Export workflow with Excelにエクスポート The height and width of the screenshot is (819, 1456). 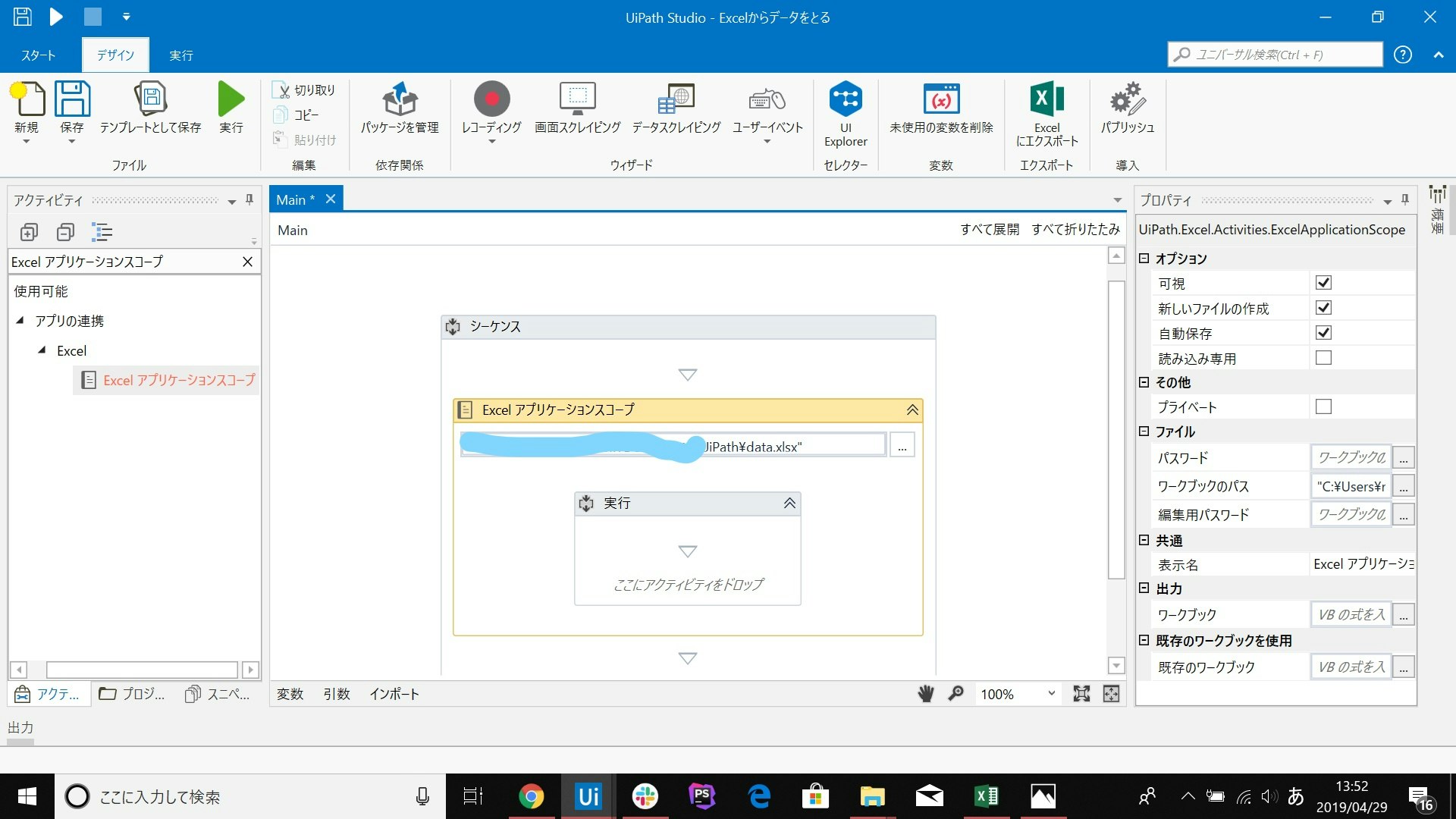click(1047, 114)
